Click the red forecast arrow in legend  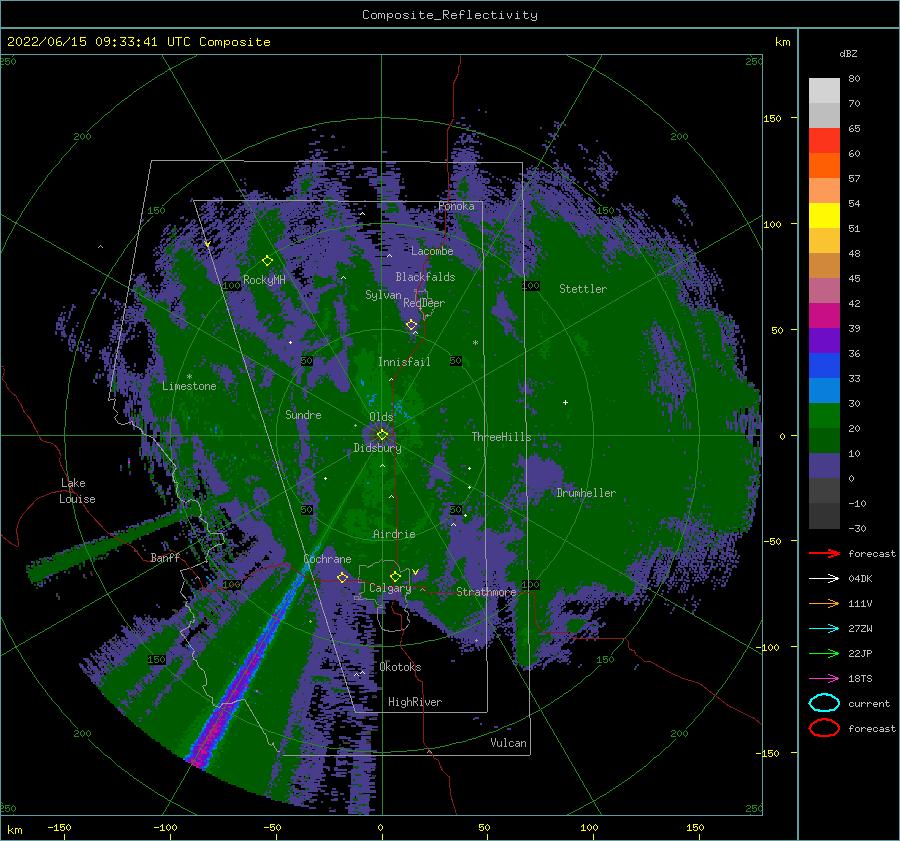point(824,553)
